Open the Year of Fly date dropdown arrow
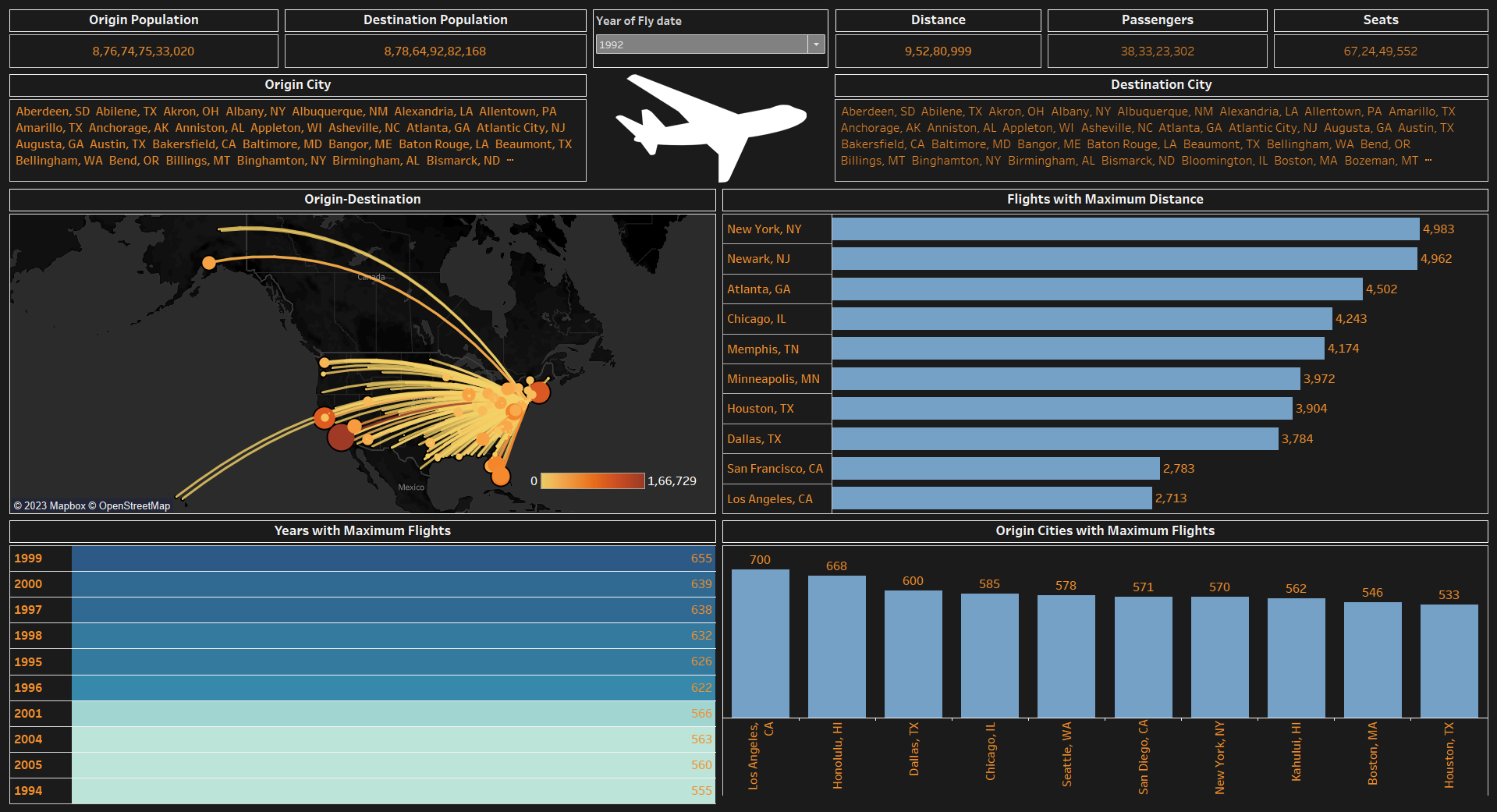This screenshot has height=812, width=1497. click(816, 44)
